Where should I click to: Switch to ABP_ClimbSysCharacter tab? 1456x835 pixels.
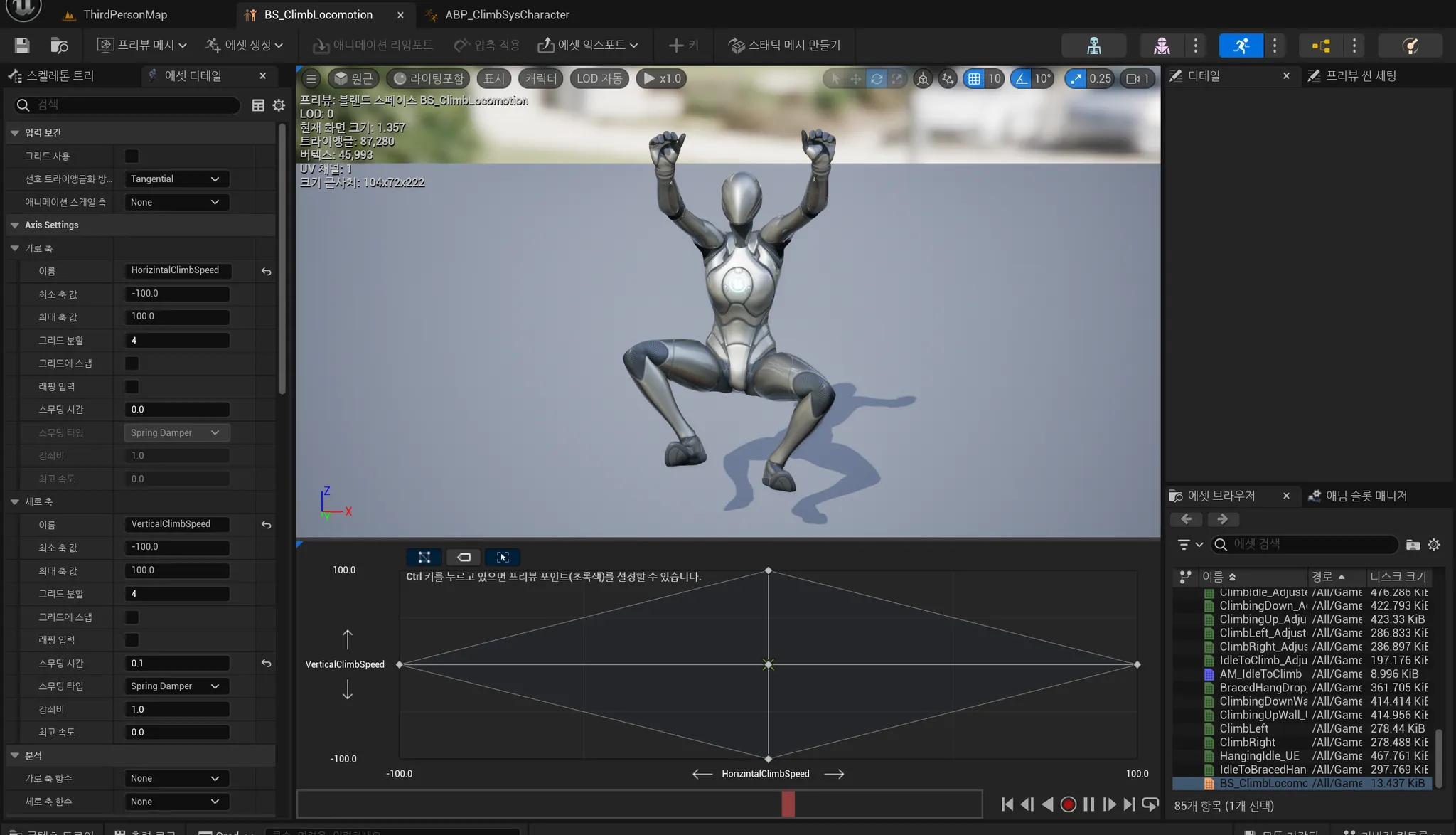click(506, 14)
